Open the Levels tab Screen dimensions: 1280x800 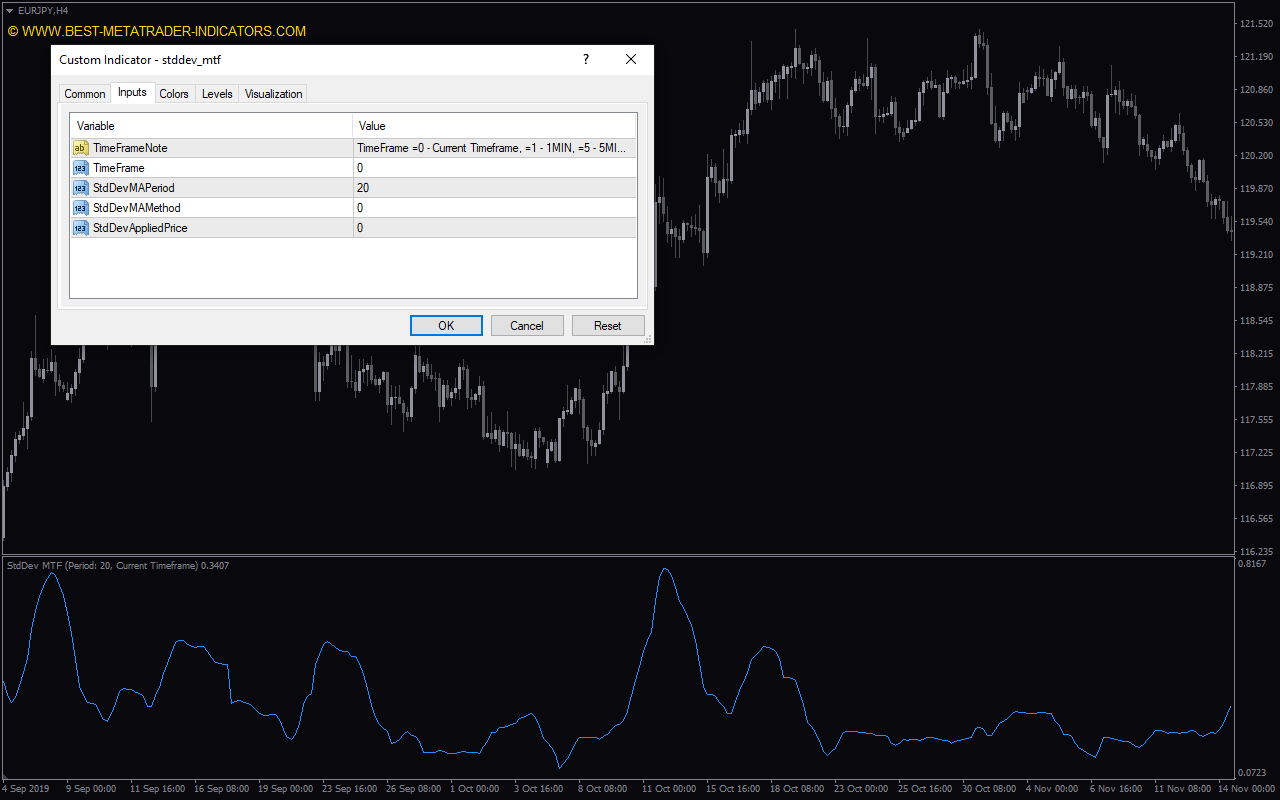217,94
